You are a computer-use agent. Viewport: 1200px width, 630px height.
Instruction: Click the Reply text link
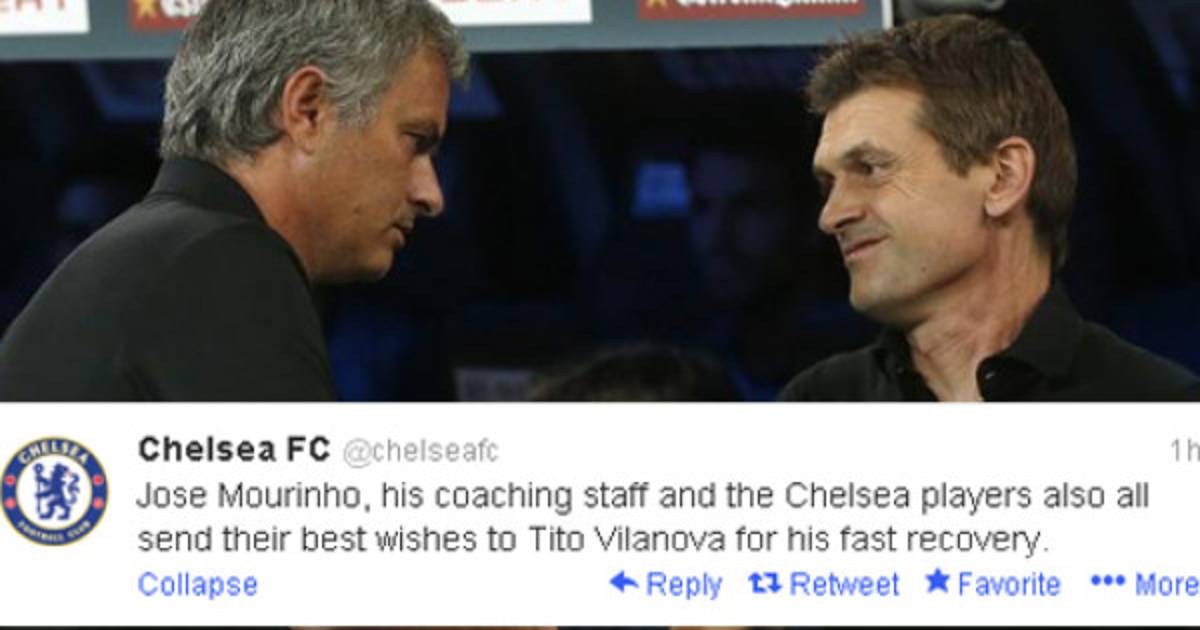[x=684, y=584]
